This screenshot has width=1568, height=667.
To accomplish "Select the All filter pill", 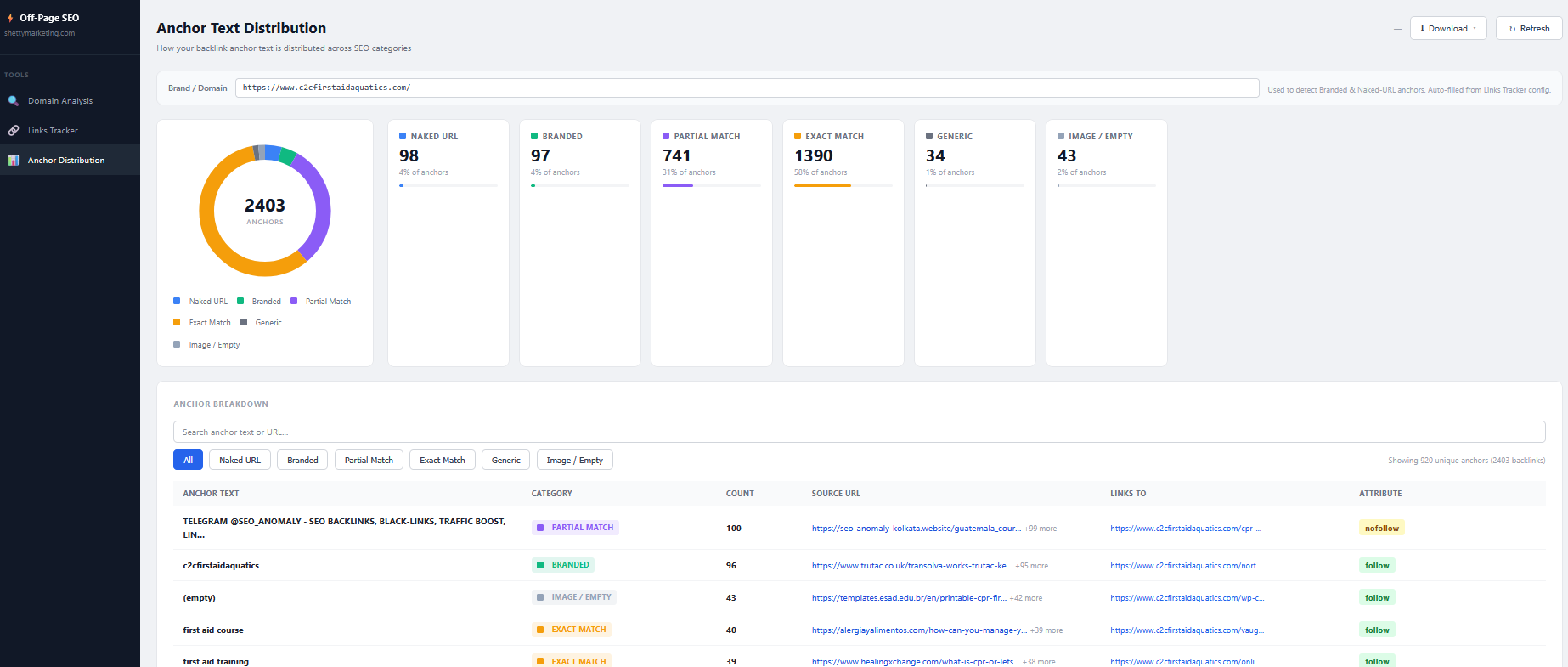I will [x=188, y=461].
